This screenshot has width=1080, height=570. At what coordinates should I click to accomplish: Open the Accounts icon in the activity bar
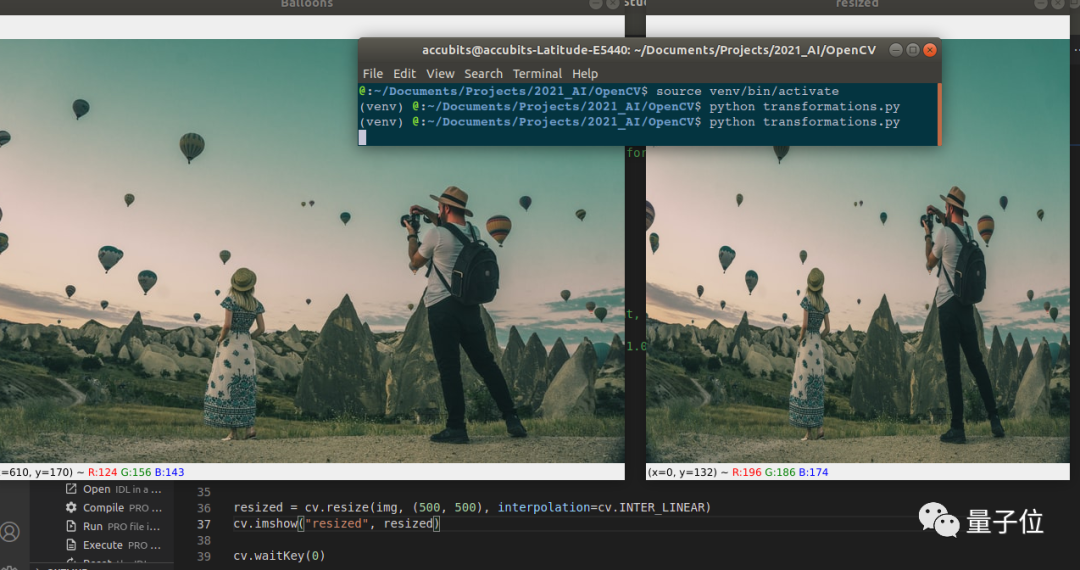pos(10,532)
